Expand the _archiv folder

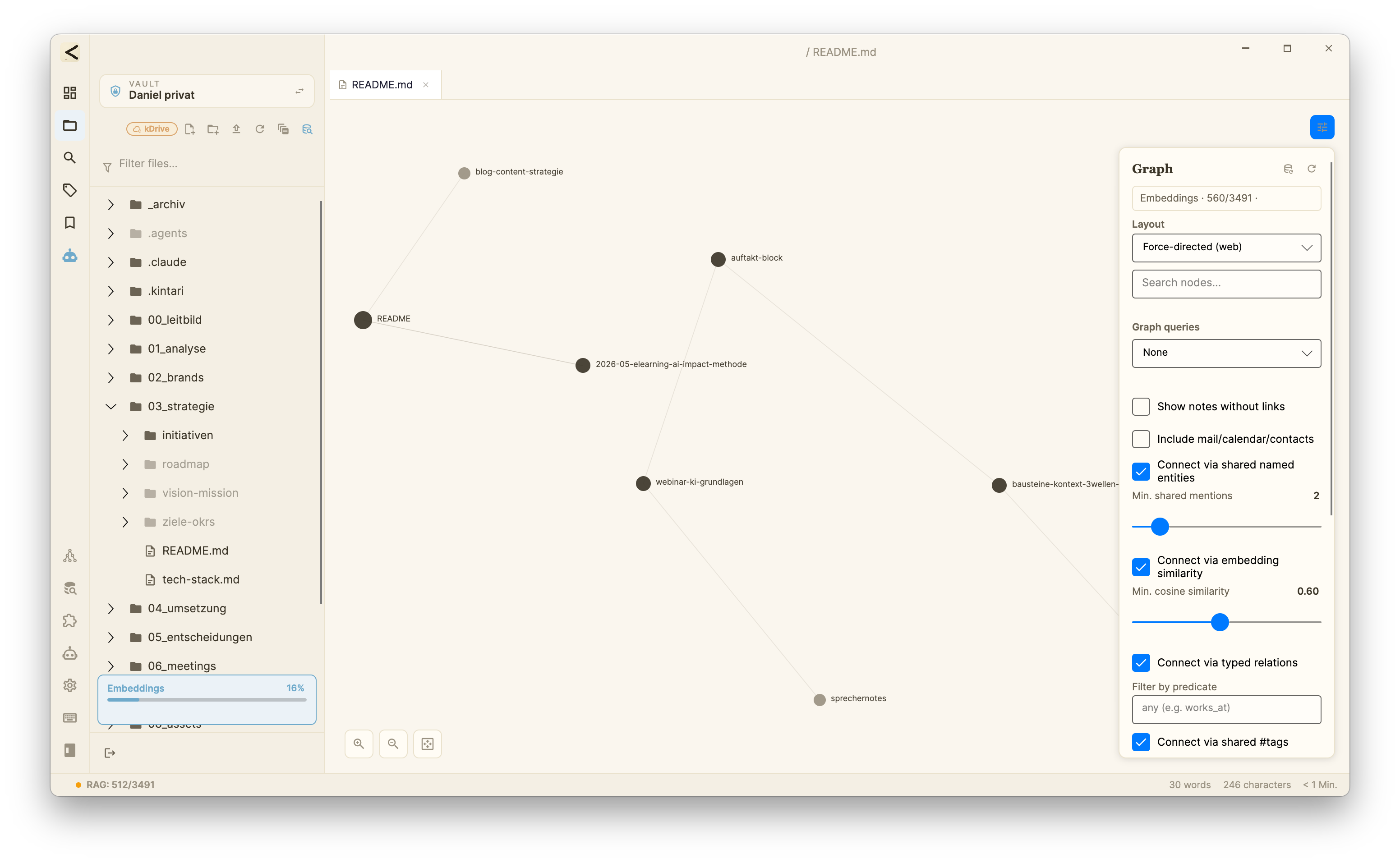click(111, 204)
